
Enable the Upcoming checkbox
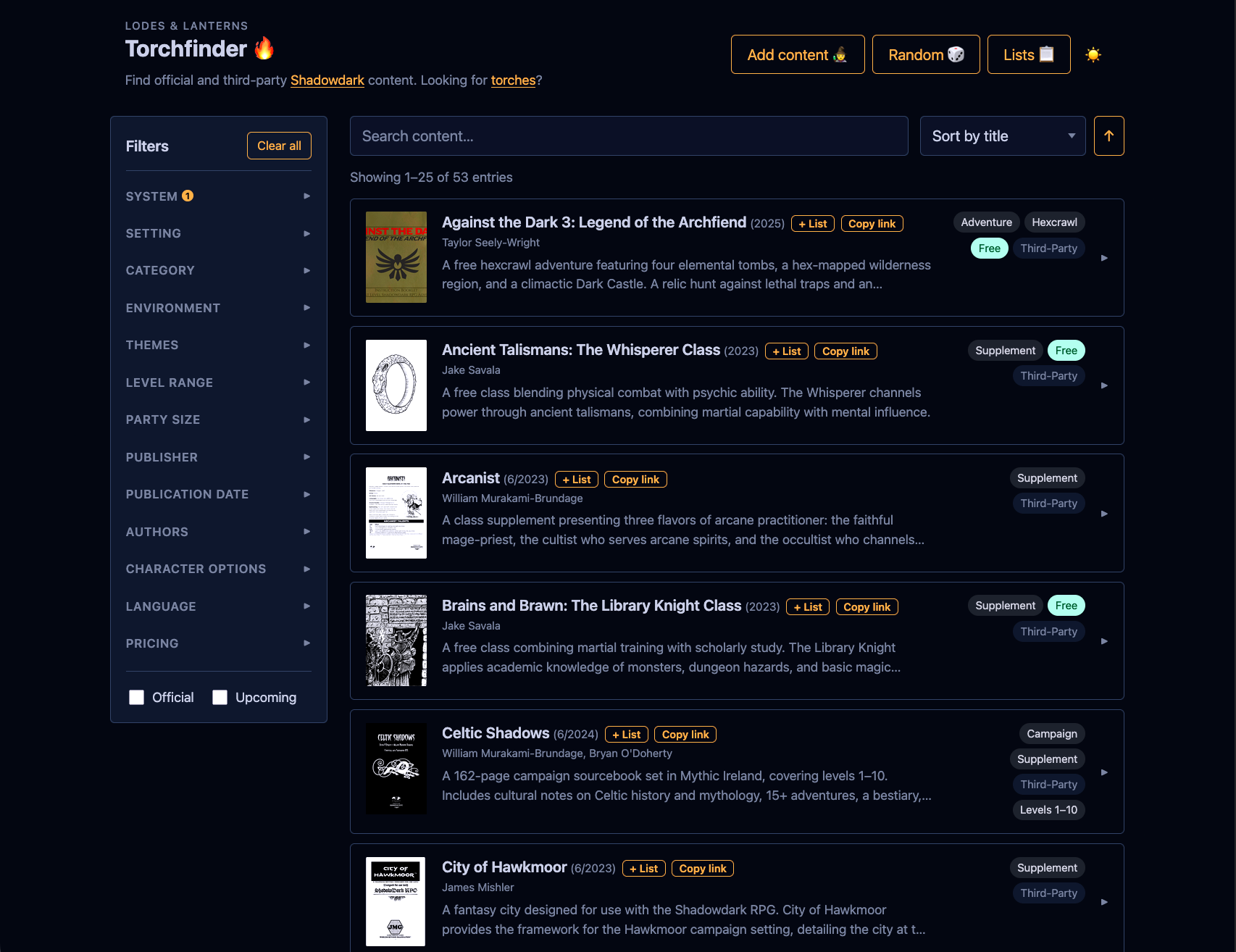coord(220,697)
